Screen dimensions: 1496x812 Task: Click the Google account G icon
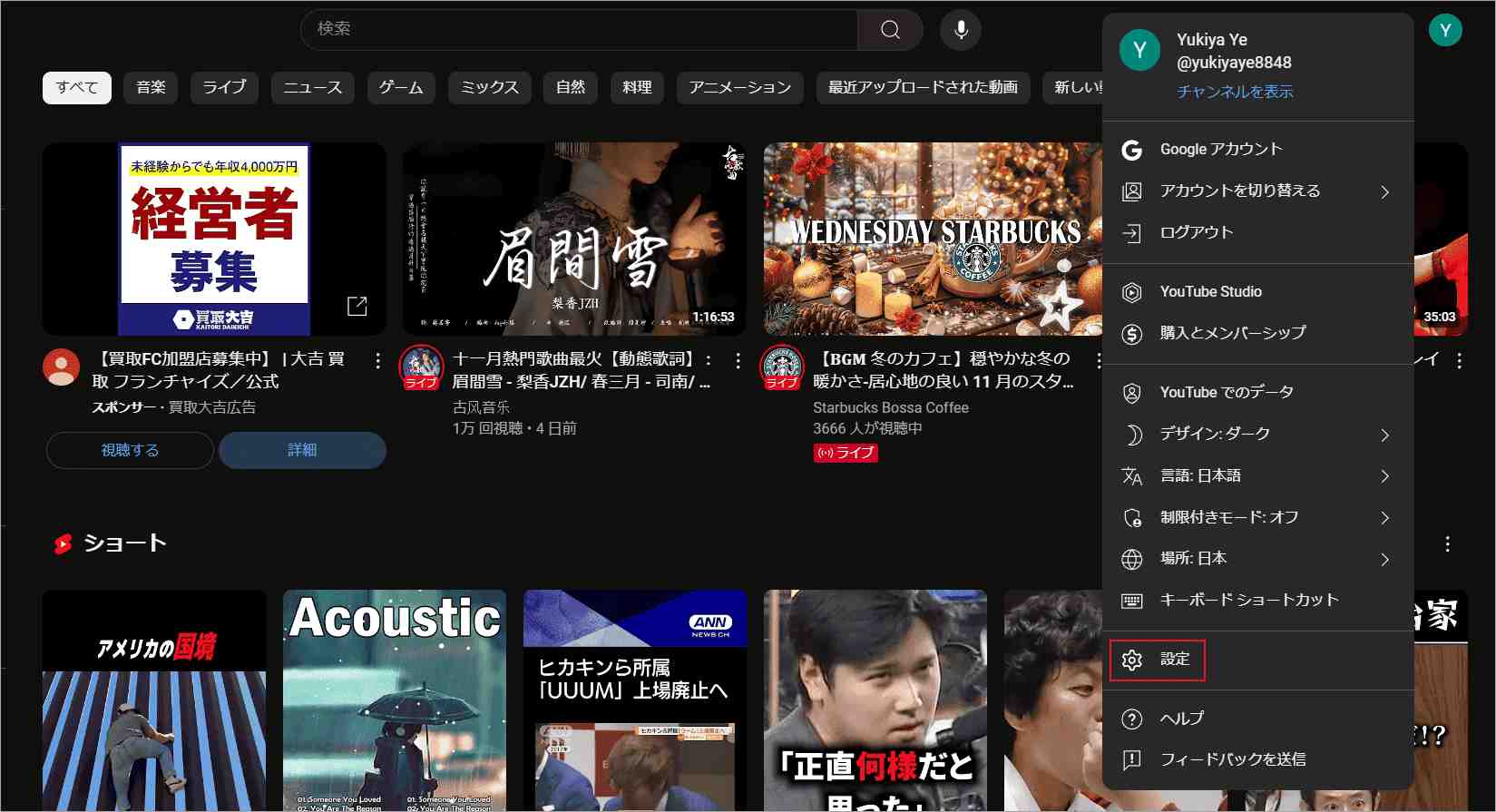click(x=1131, y=150)
